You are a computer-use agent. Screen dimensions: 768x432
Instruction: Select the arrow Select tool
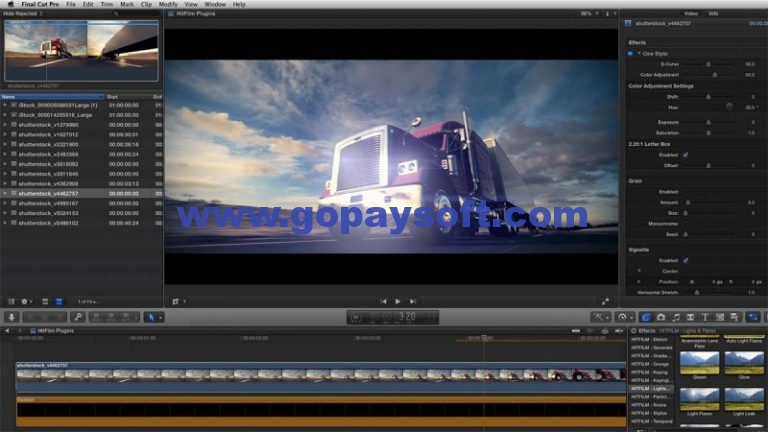pos(150,317)
